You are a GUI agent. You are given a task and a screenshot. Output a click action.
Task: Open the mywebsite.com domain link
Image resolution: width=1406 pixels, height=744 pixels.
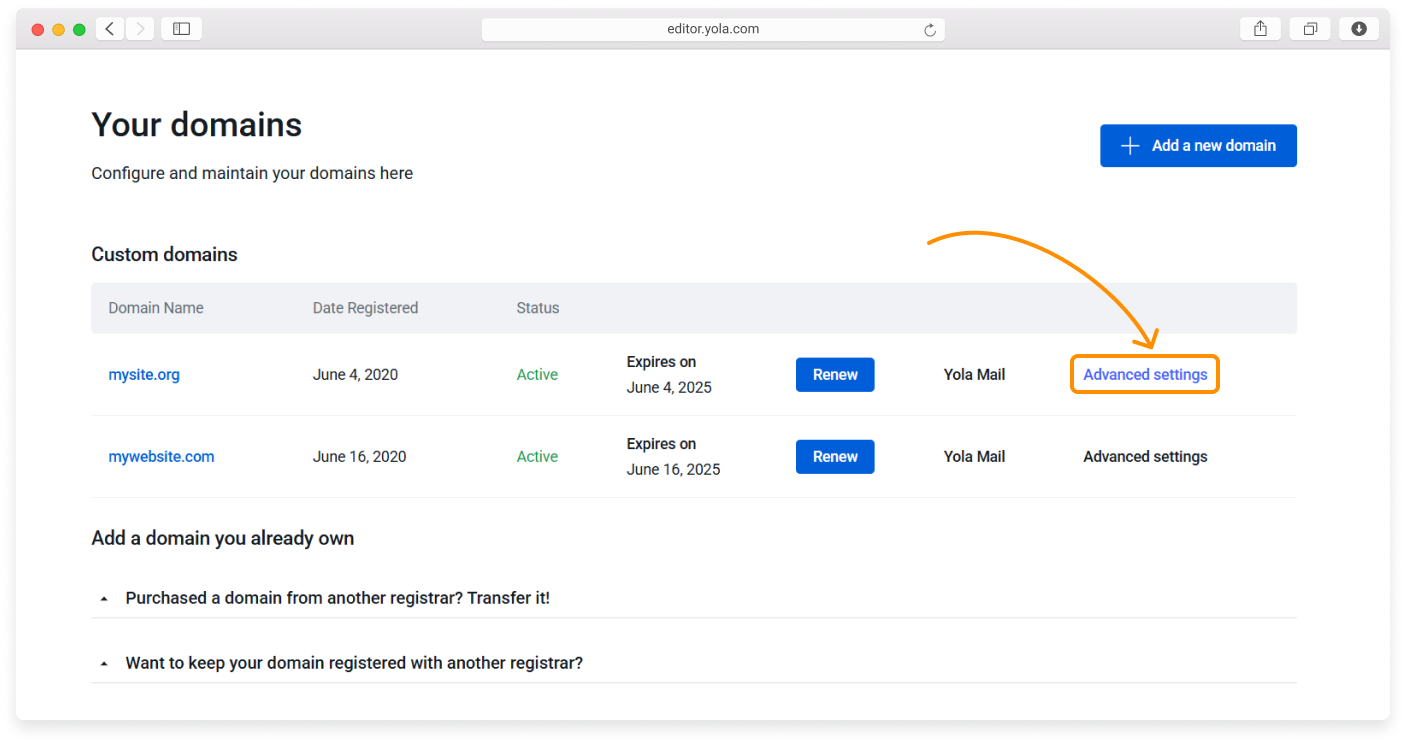coord(161,457)
